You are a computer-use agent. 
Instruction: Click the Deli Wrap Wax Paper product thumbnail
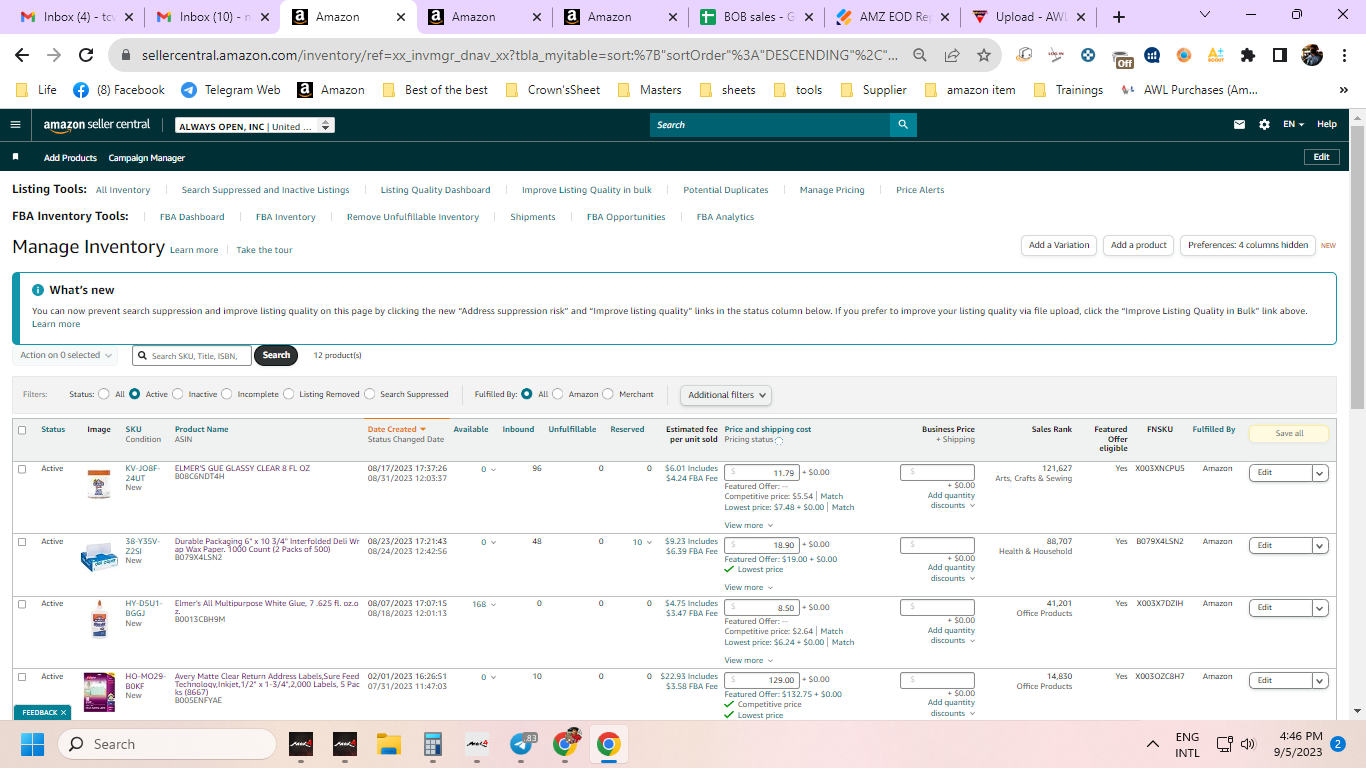point(99,556)
